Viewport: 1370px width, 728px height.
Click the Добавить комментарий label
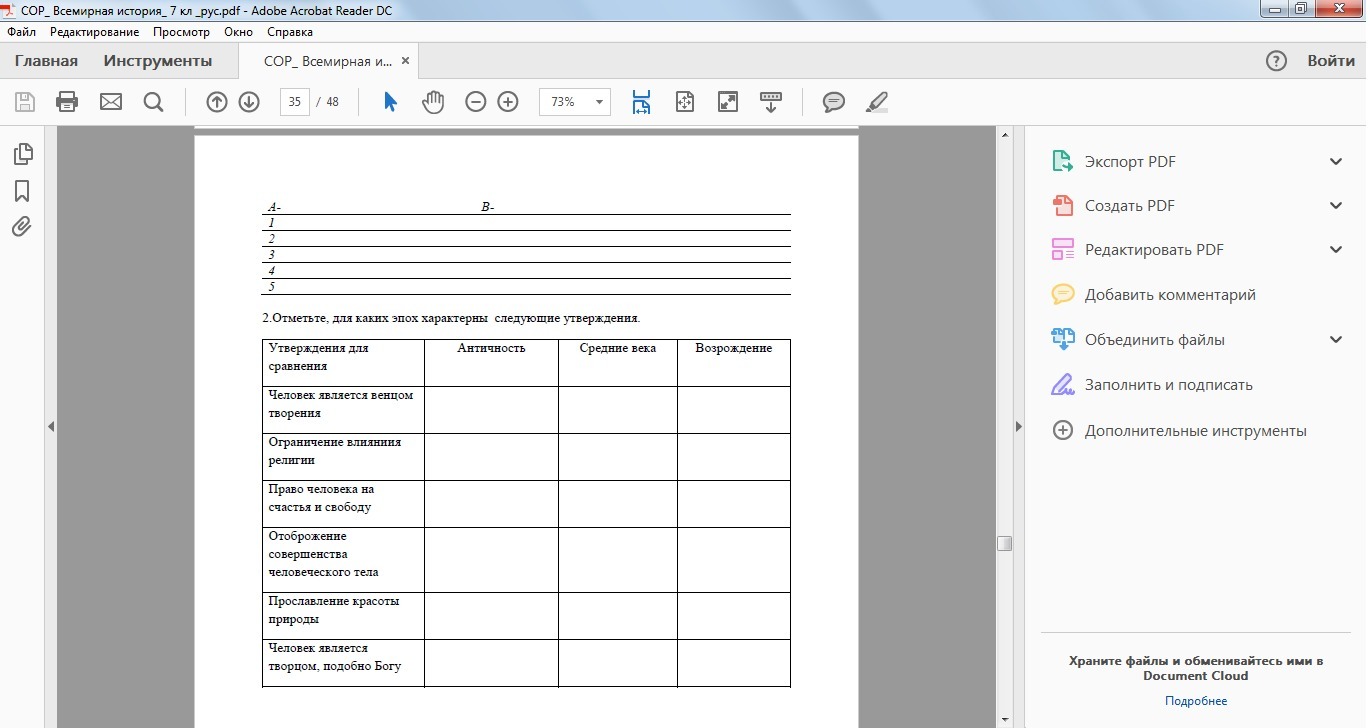1170,295
